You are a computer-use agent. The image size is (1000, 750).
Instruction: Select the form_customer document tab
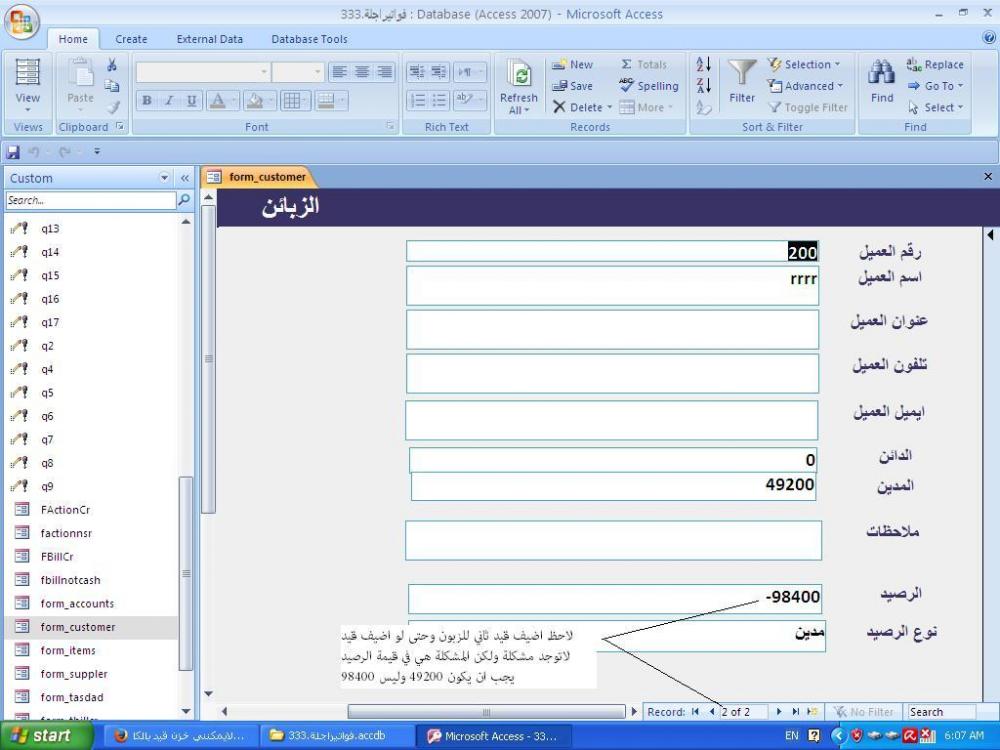pyautogui.click(x=258, y=177)
